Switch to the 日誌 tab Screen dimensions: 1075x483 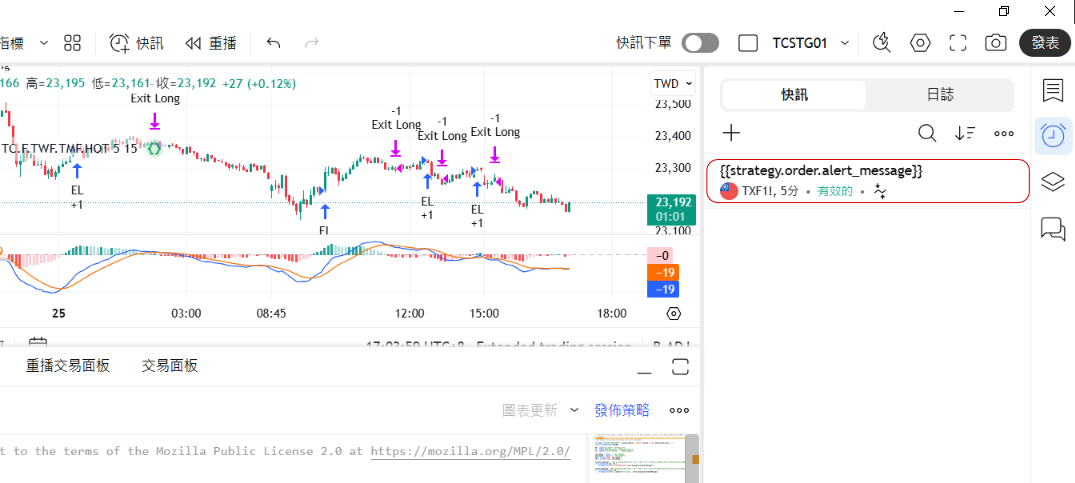click(x=939, y=95)
